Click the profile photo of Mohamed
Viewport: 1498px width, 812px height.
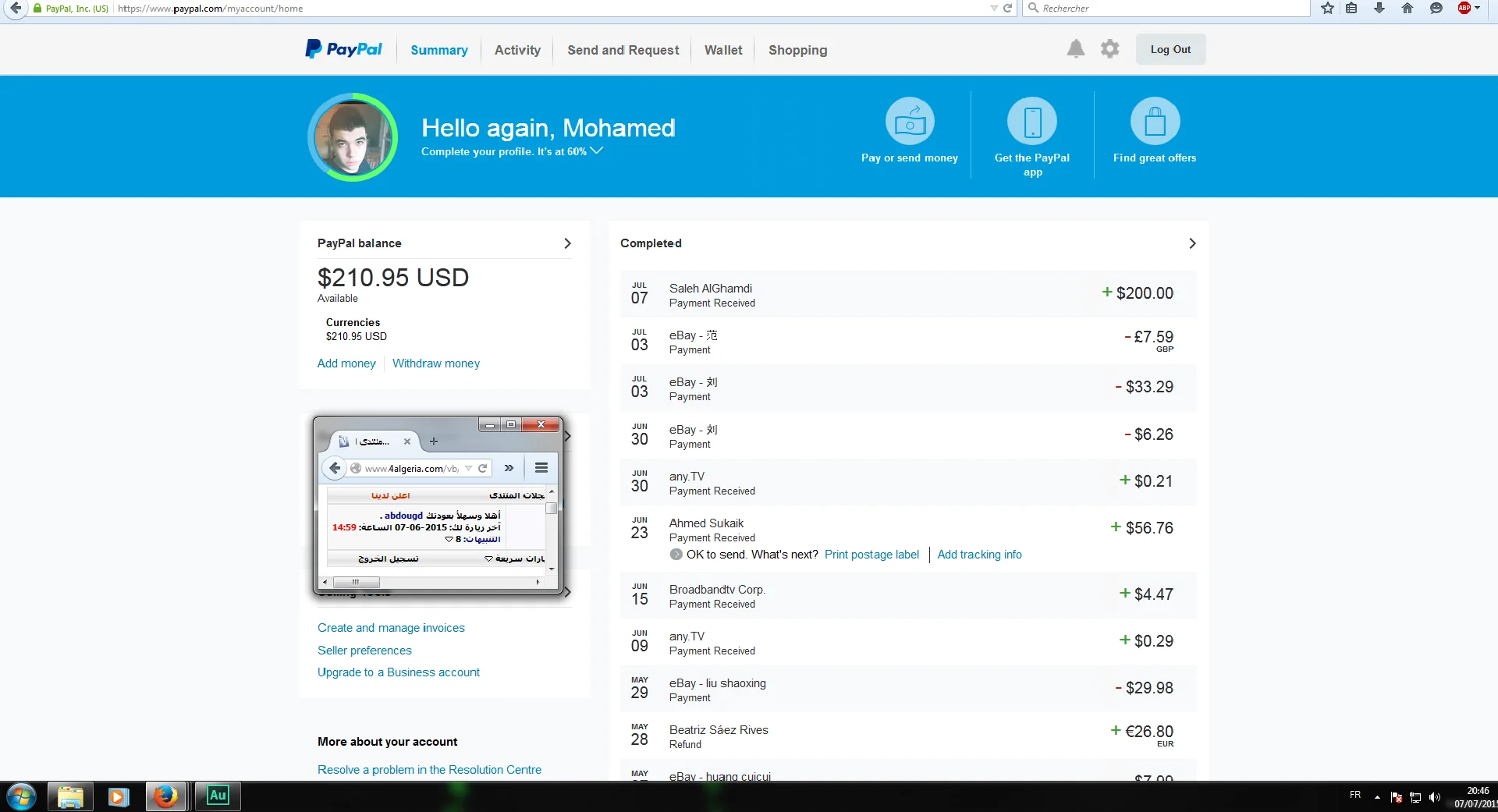click(353, 137)
